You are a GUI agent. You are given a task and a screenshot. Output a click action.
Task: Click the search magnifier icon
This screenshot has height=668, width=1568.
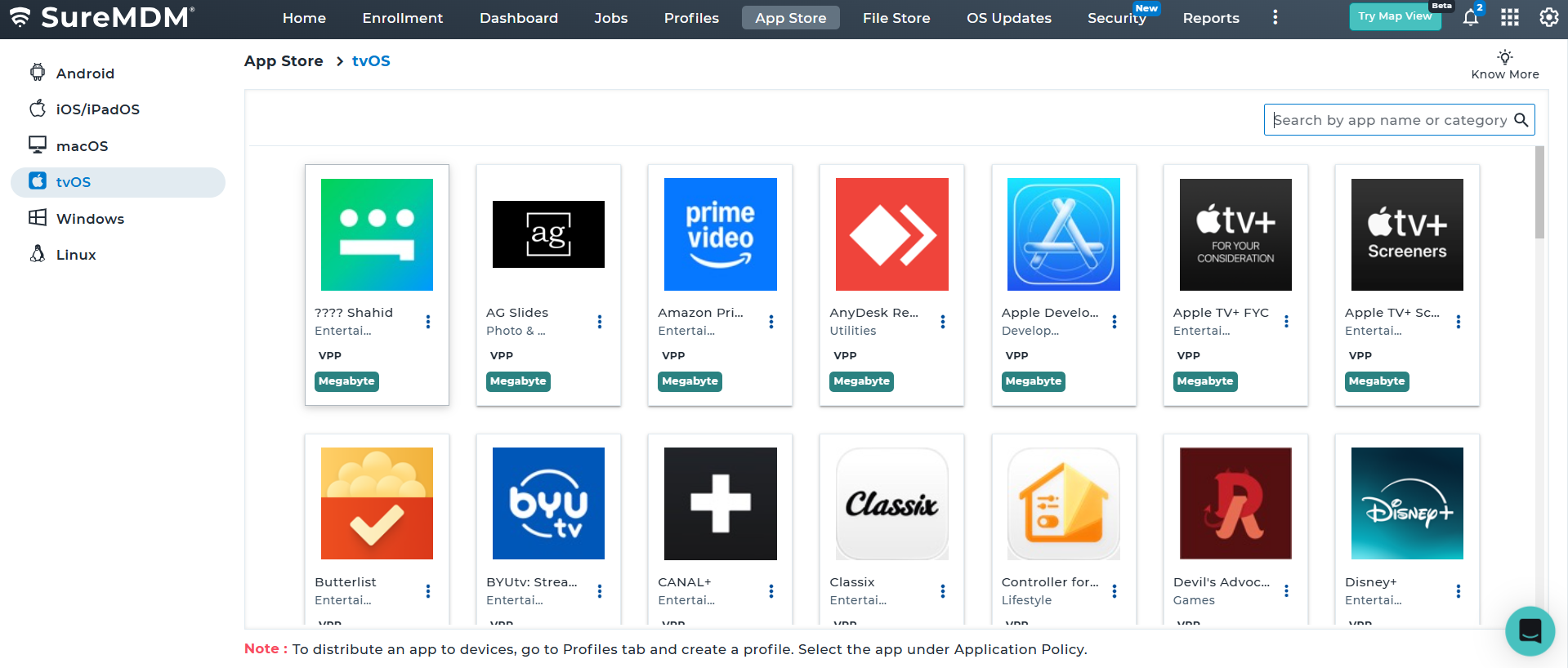coord(1521,120)
